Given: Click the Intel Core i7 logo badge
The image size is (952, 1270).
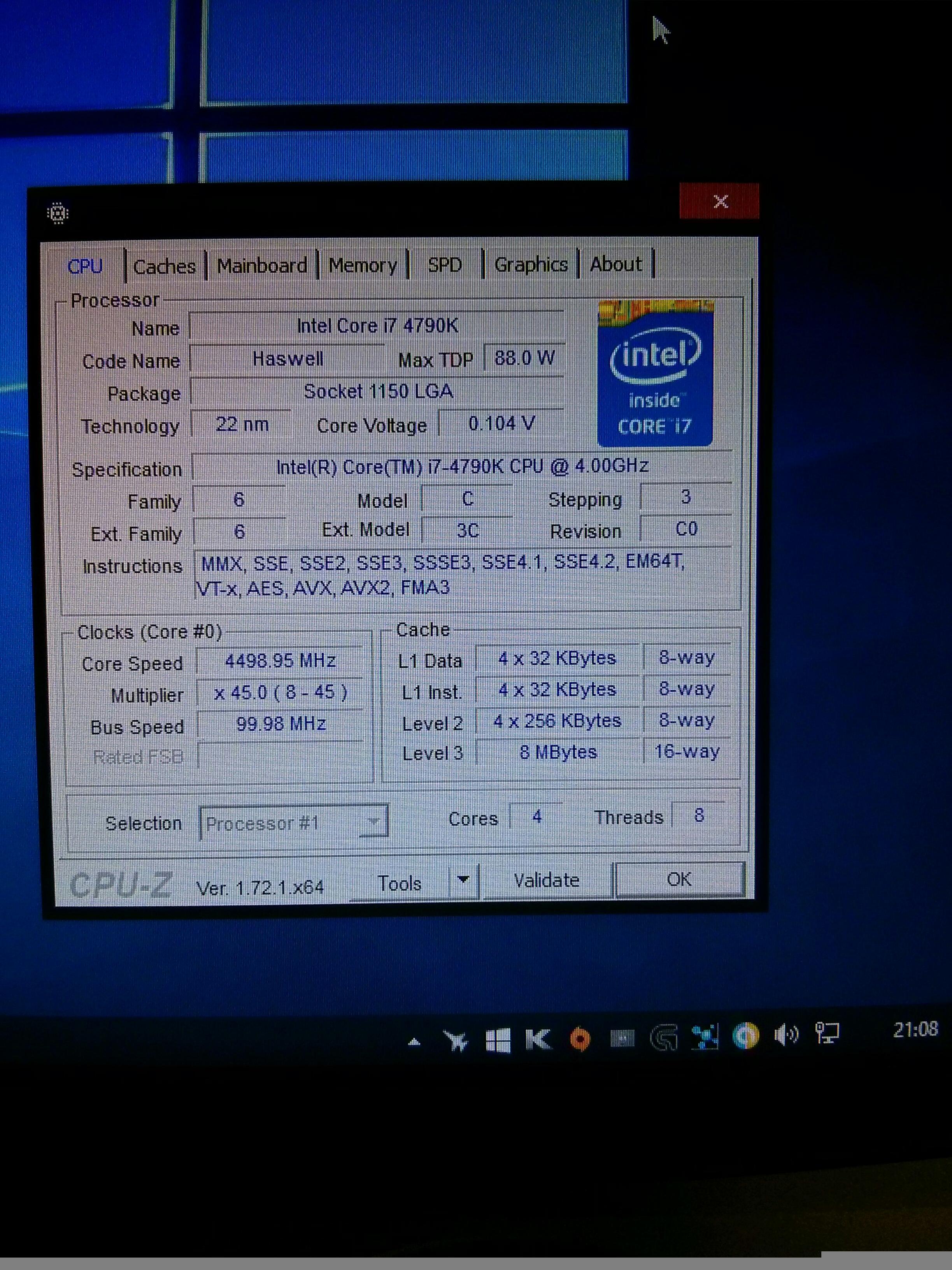Looking at the screenshot, I should tap(655, 374).
